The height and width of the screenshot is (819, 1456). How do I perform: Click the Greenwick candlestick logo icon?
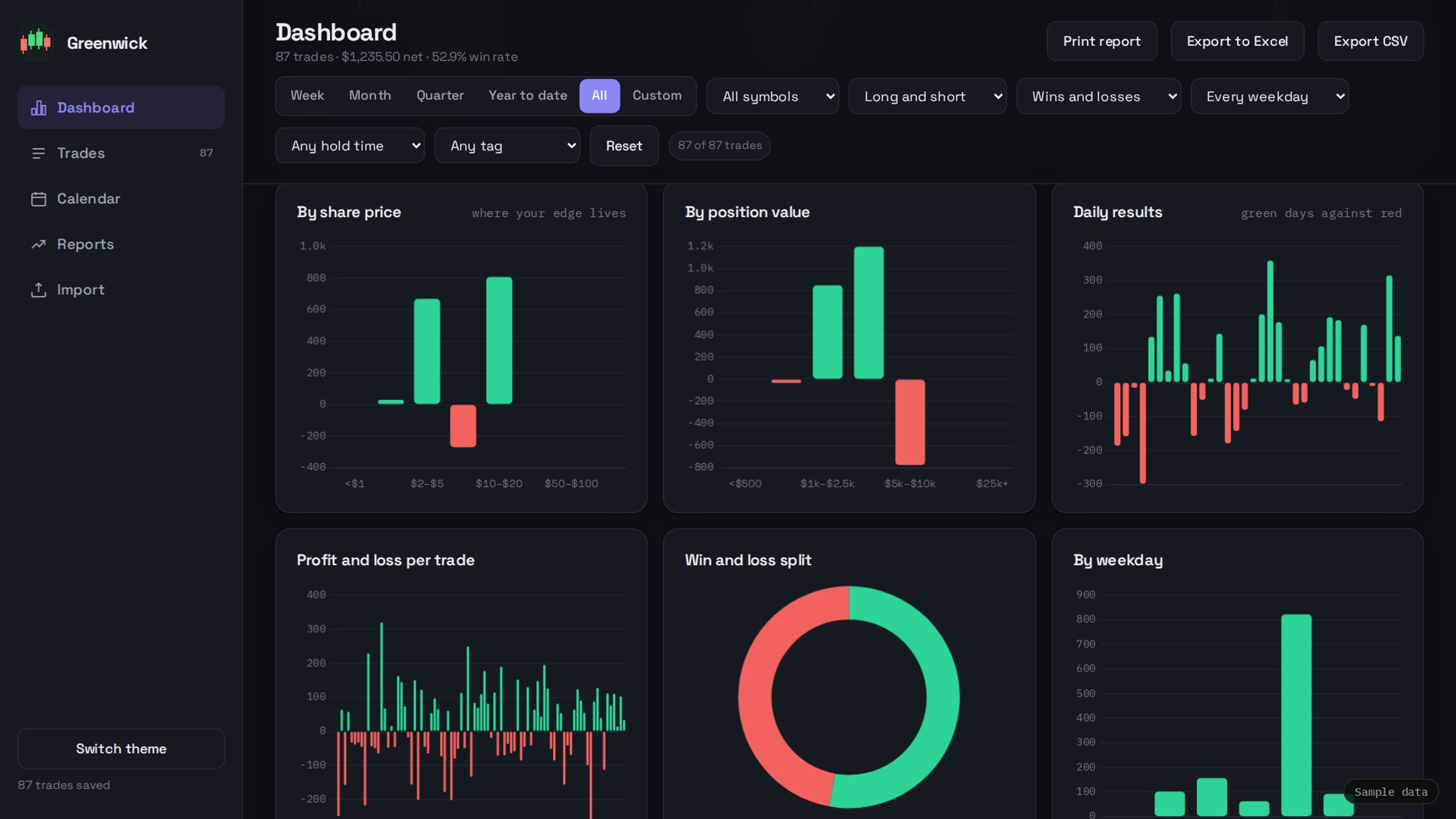[x=36, y=43]
